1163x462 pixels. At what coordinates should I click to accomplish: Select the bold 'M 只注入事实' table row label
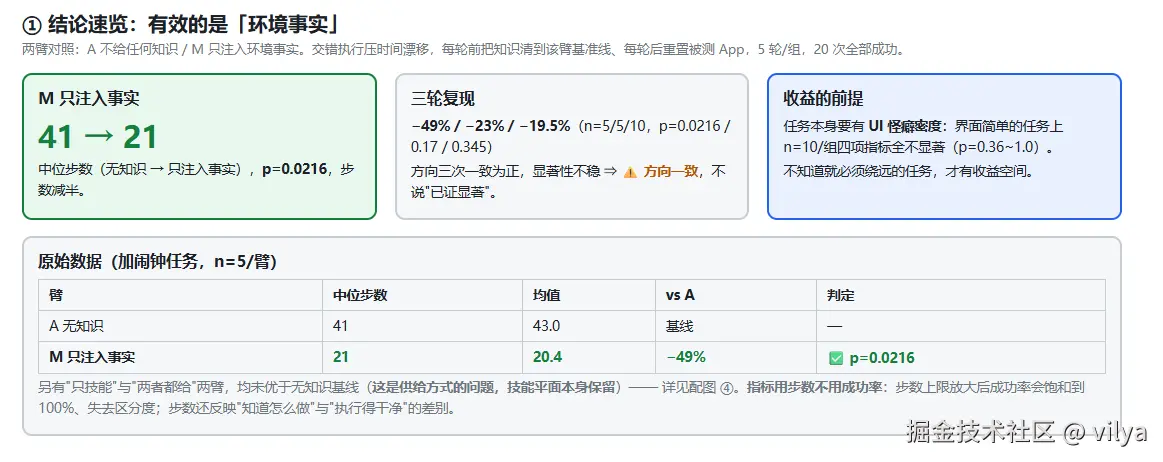[92, 357]
